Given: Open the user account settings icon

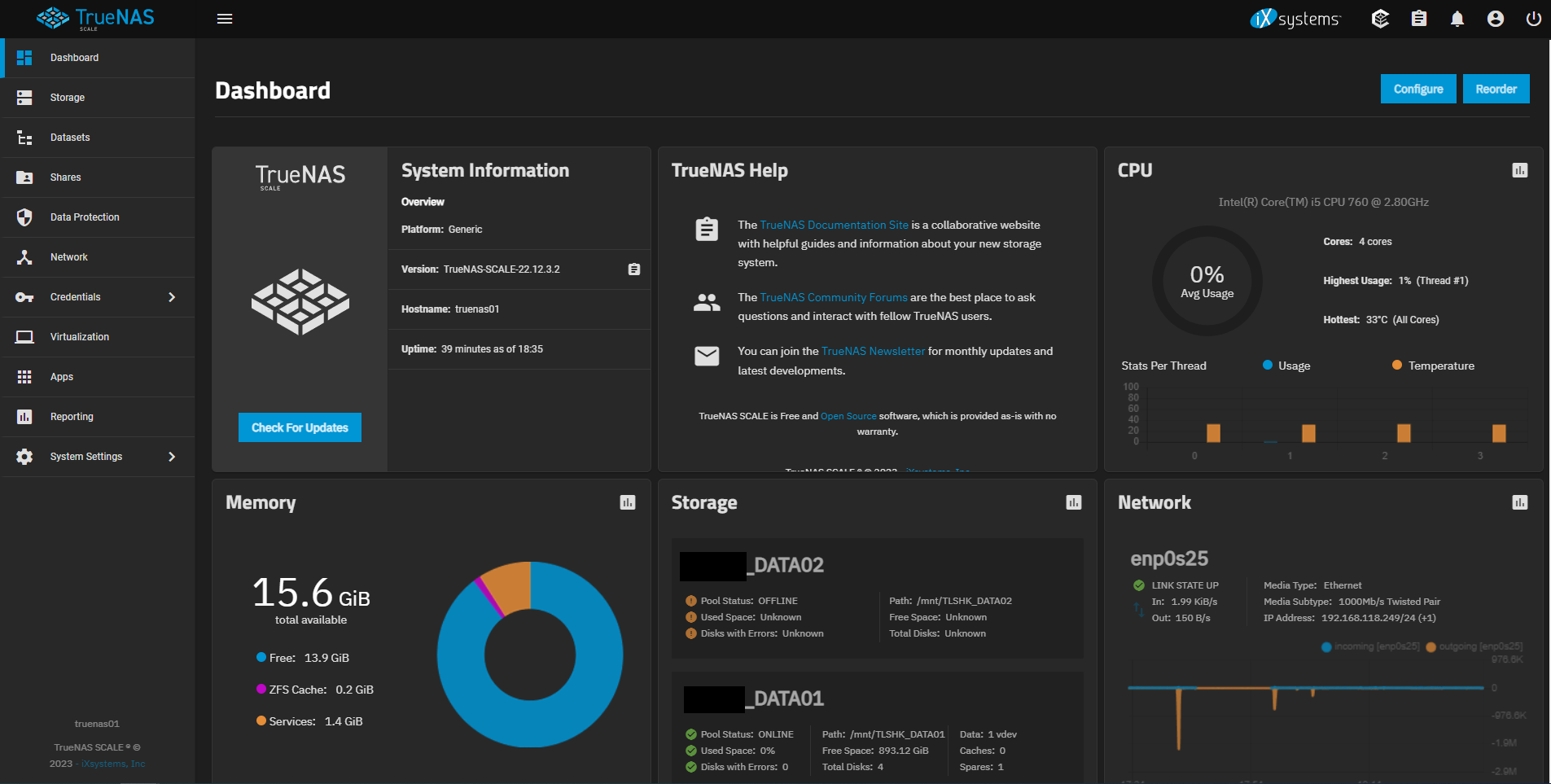Looking at the screenshot, I should pyautogui.click(x=1496, y=19).
